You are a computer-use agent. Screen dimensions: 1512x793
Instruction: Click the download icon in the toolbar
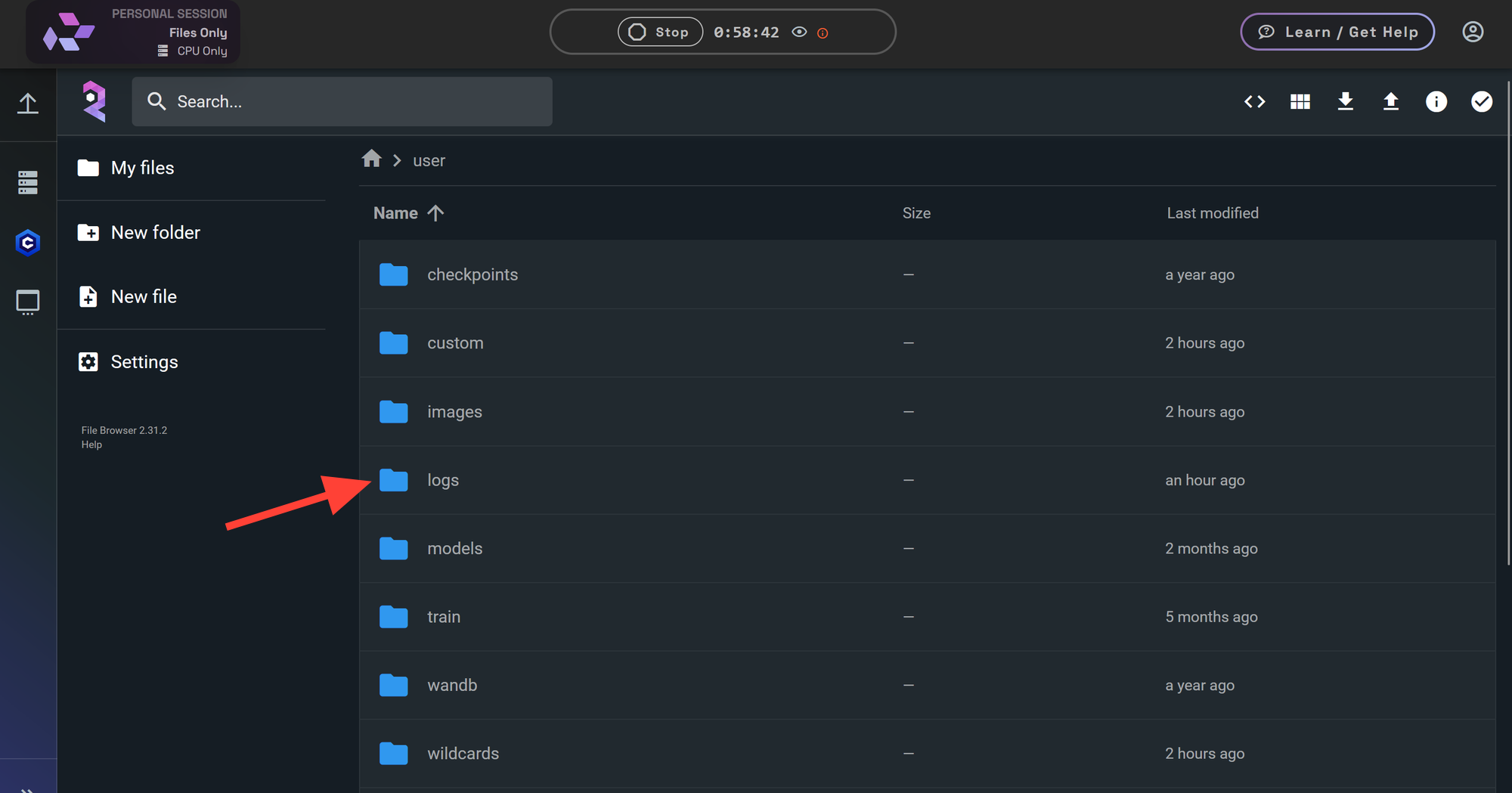(1346, 101)
